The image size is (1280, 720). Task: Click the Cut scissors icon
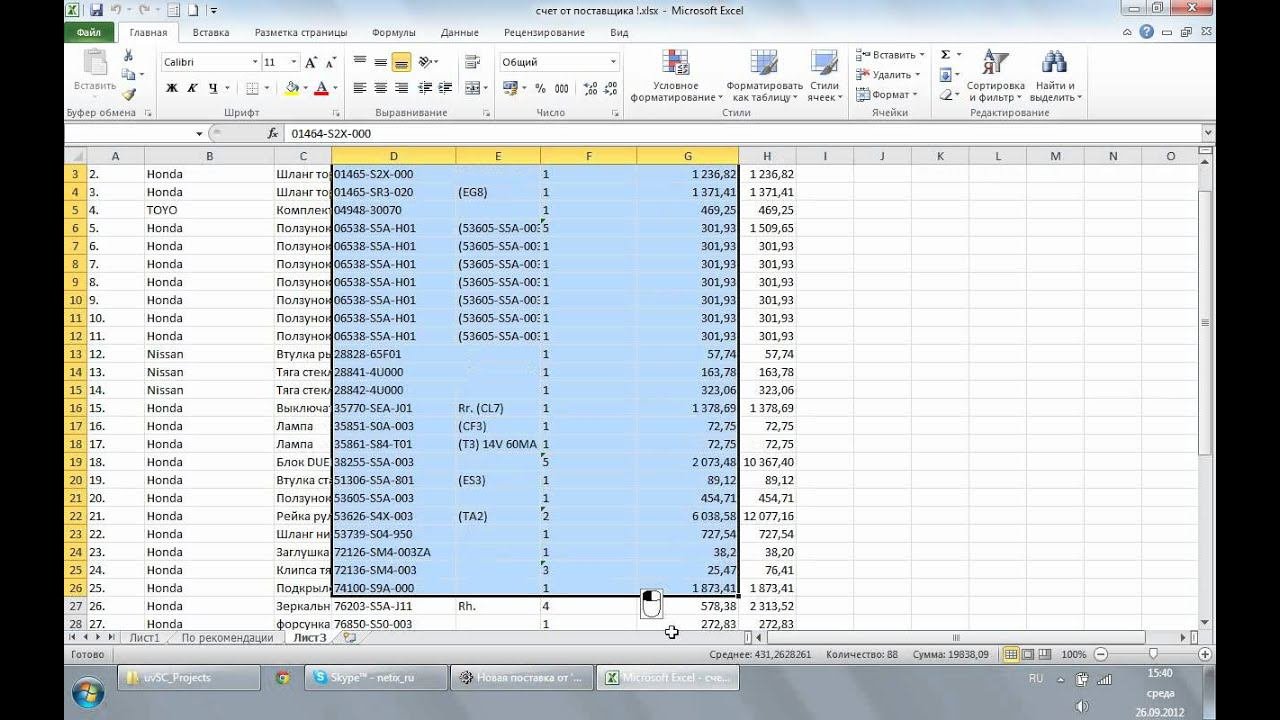[128, 57]
